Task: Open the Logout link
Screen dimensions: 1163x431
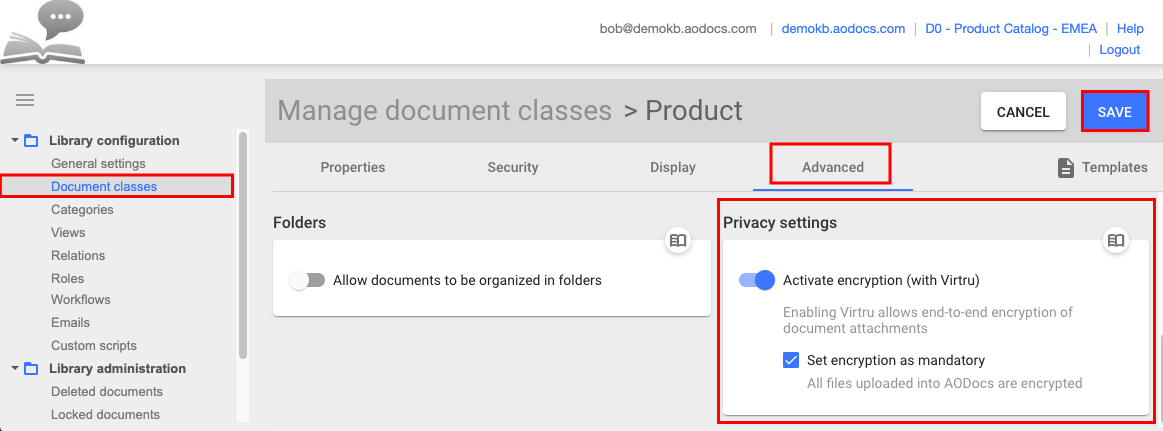Action: tap(1119, 50)
